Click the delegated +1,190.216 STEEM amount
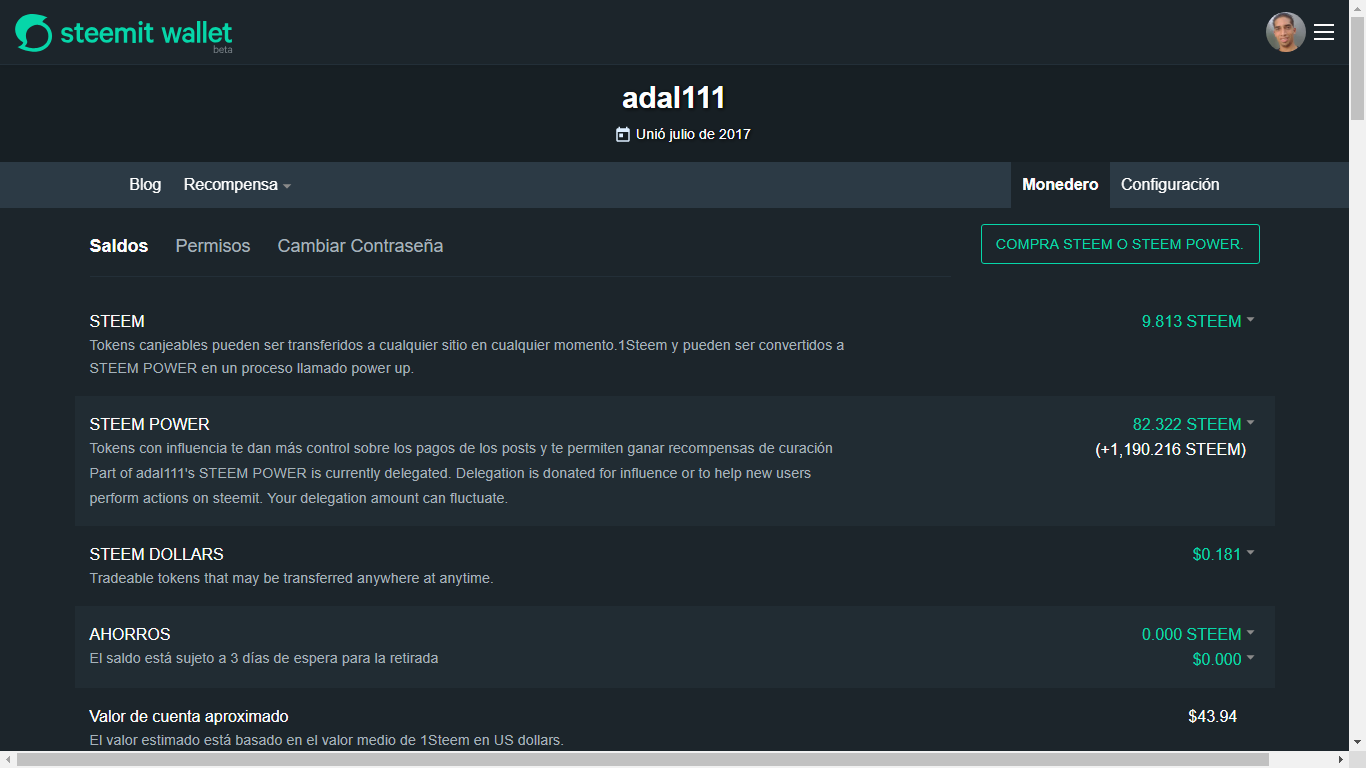The width and height of the screenshot is (1366, 768). coord(1171,450)
